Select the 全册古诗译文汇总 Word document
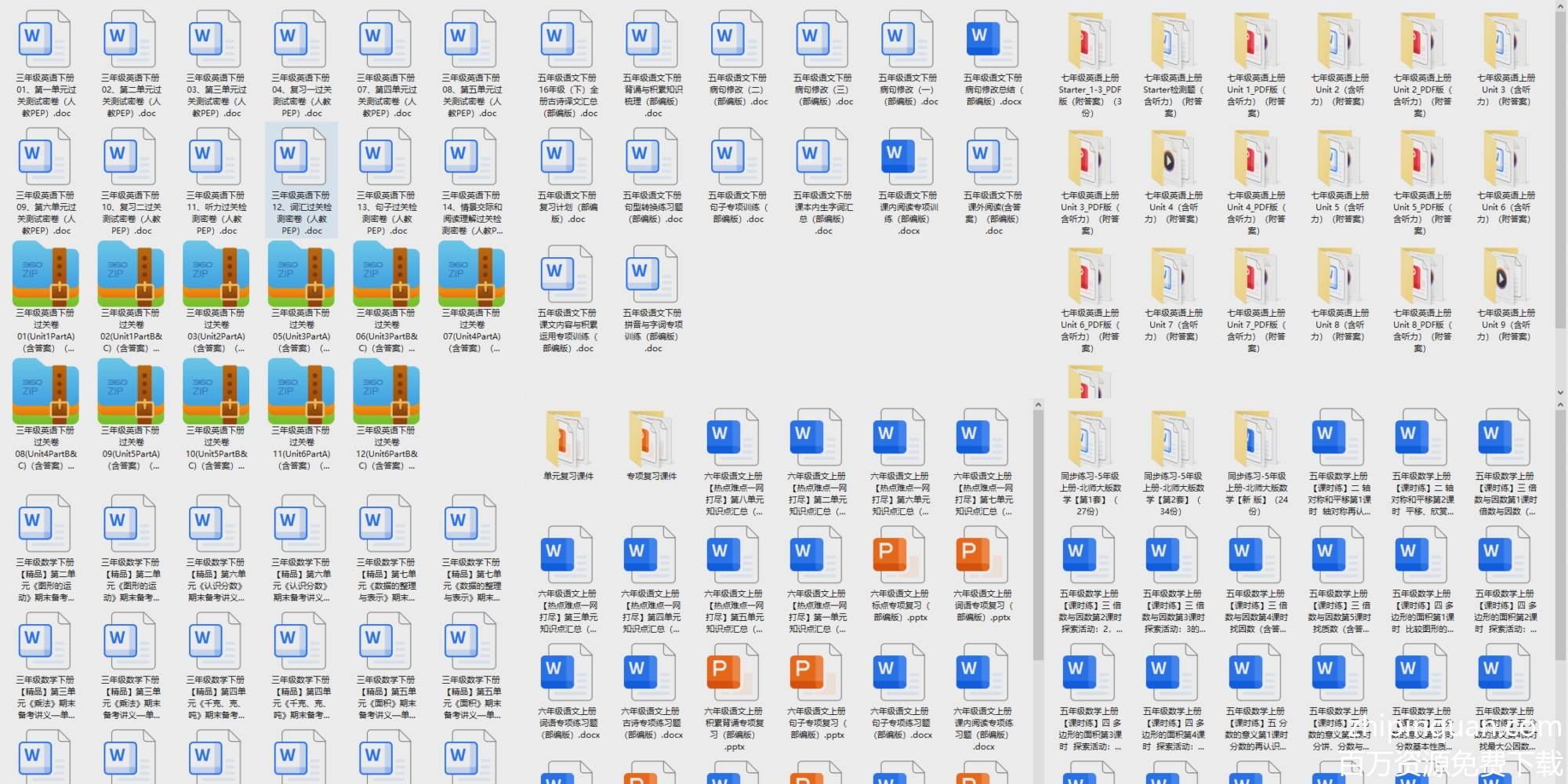Screen dimensions: 1568x784 coord(568,40)
